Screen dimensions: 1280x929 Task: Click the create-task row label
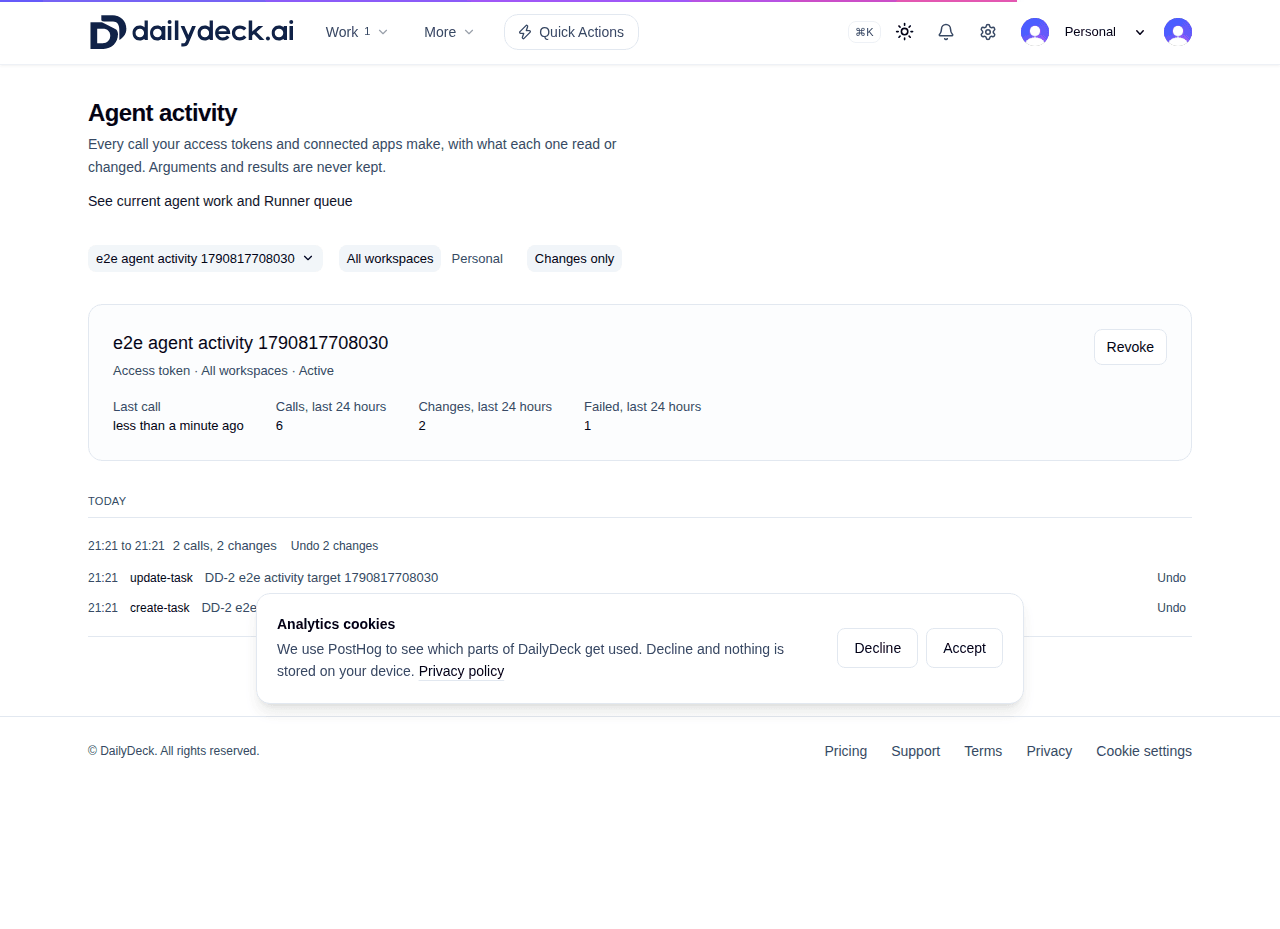pyautogui.click(x=159, y=608)
